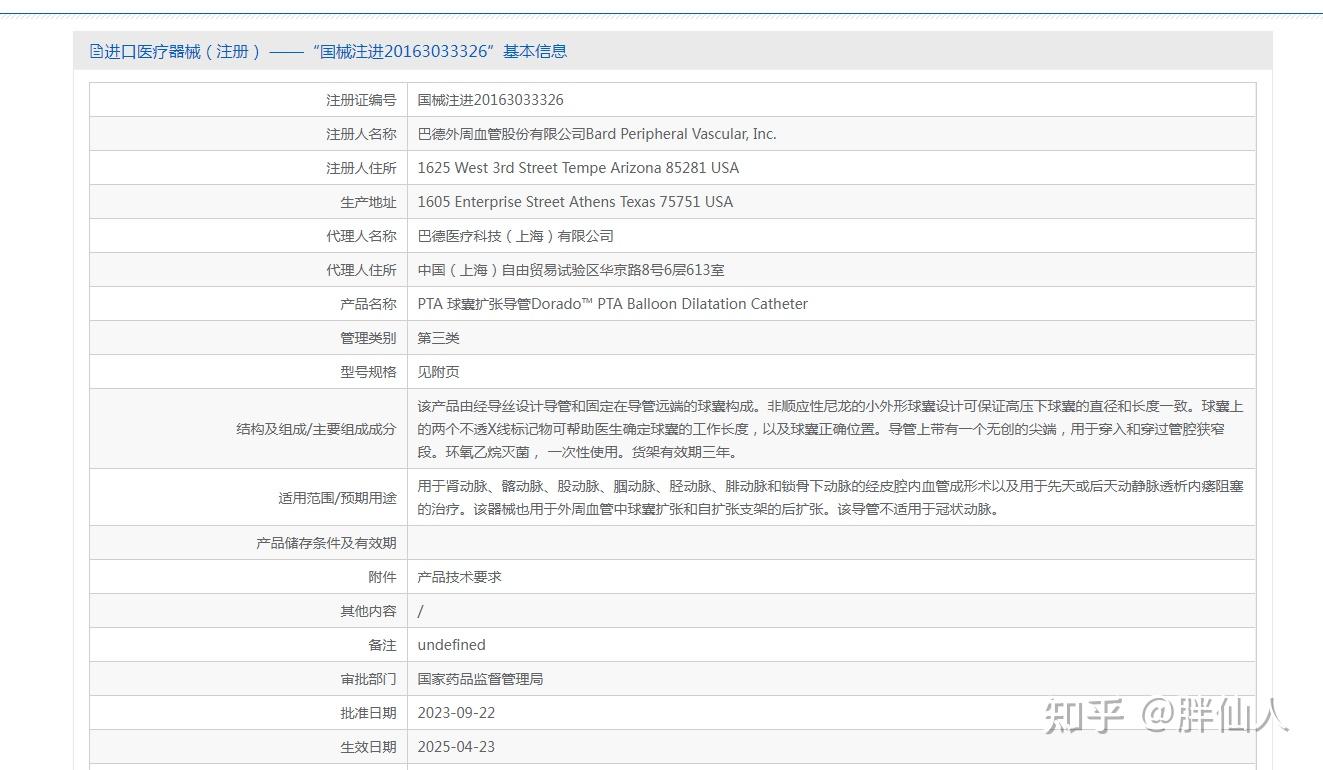The width and height of the screenshot is (1323, 770).
Task: Click address 1605 Enterprise Street Athens Texas
Action: [575, 202]
